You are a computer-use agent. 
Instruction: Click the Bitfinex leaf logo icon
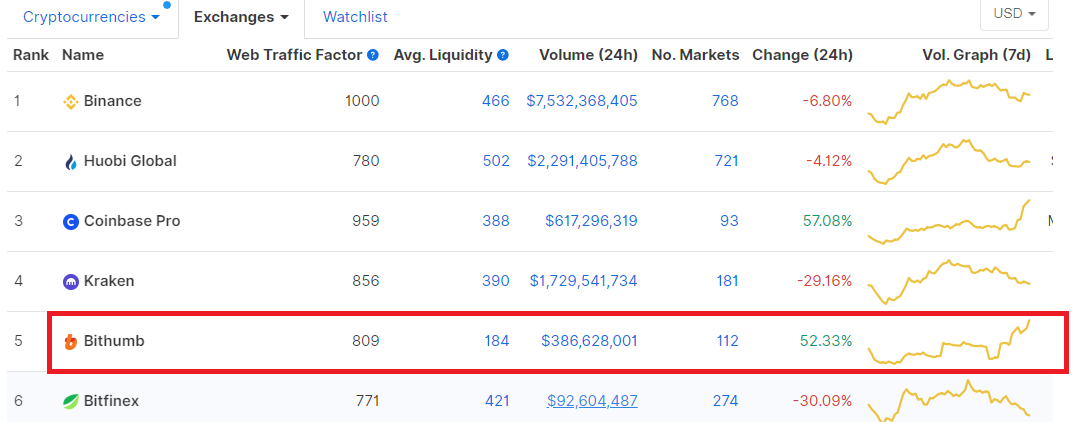point(71,401)
